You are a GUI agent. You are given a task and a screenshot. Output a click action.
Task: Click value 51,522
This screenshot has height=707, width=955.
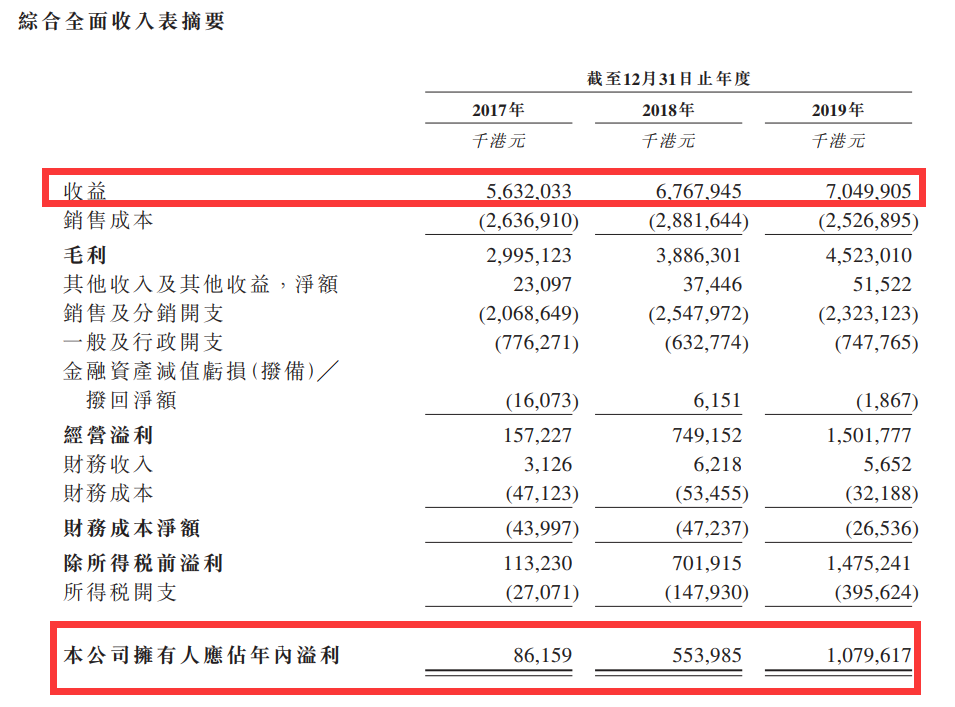coord(882,284)
